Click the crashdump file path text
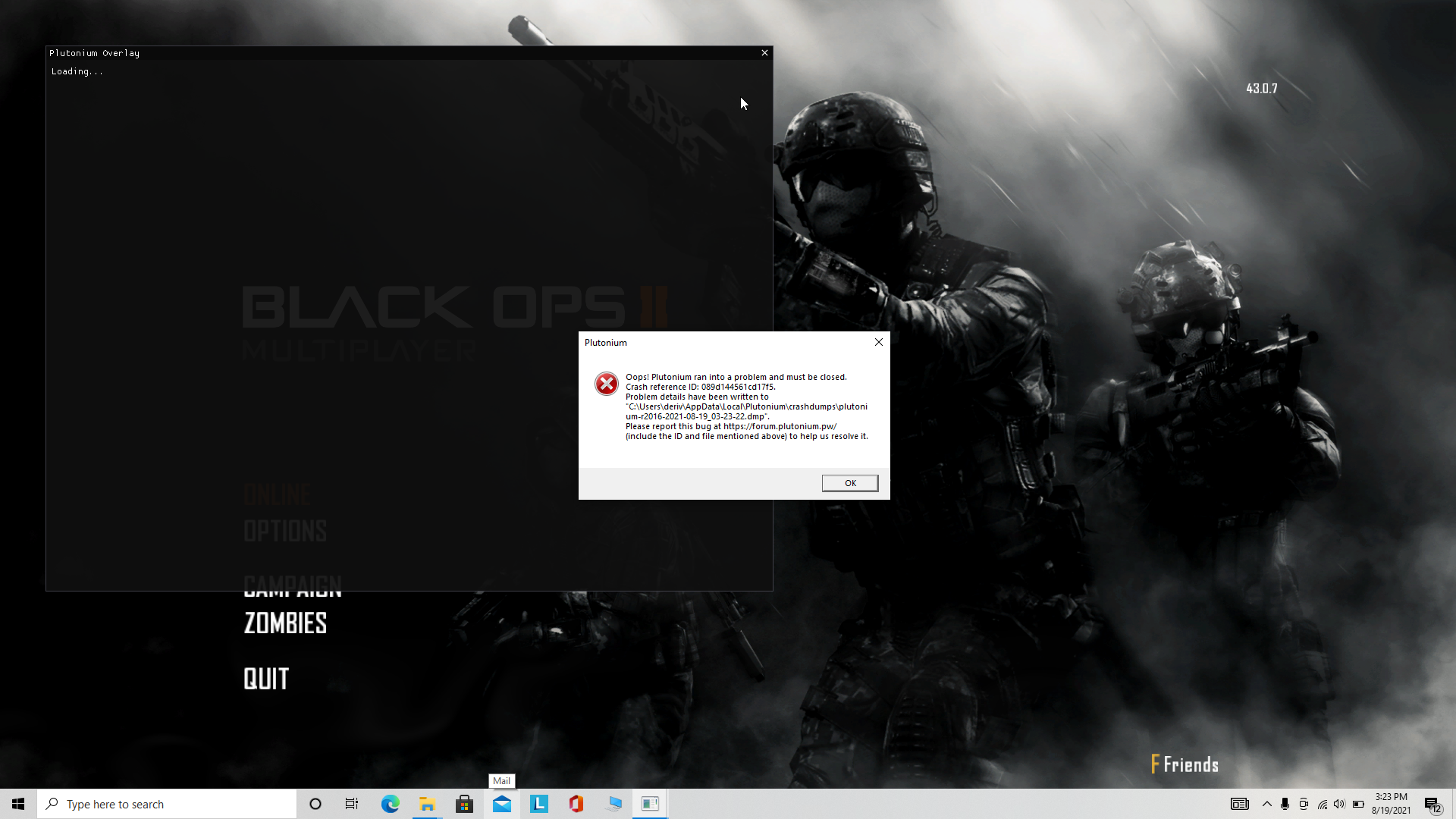This screenshot has height=819, width=1456. 746,411
